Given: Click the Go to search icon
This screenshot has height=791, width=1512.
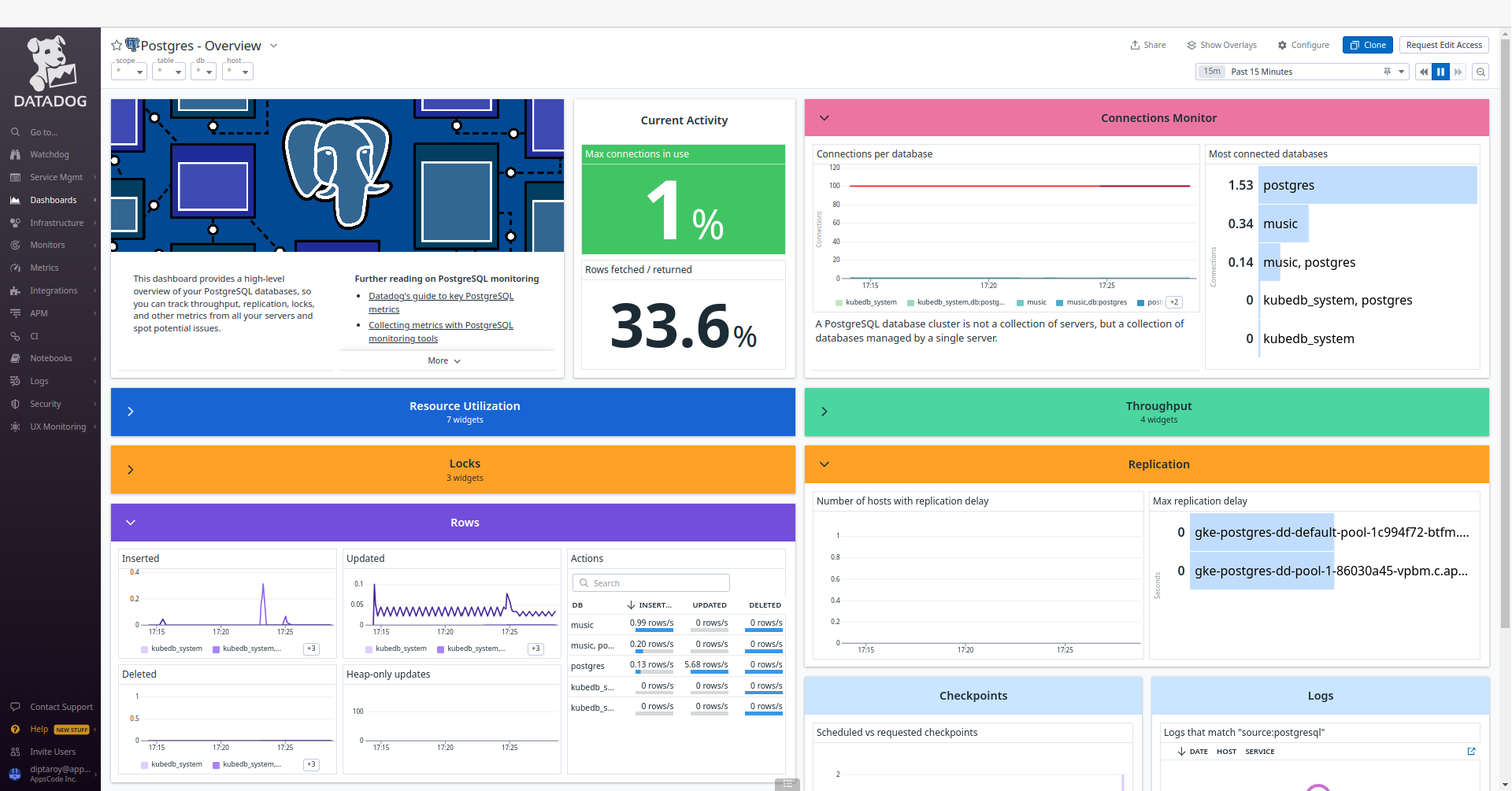Looking at the screenshot, I should click(17, 131).
